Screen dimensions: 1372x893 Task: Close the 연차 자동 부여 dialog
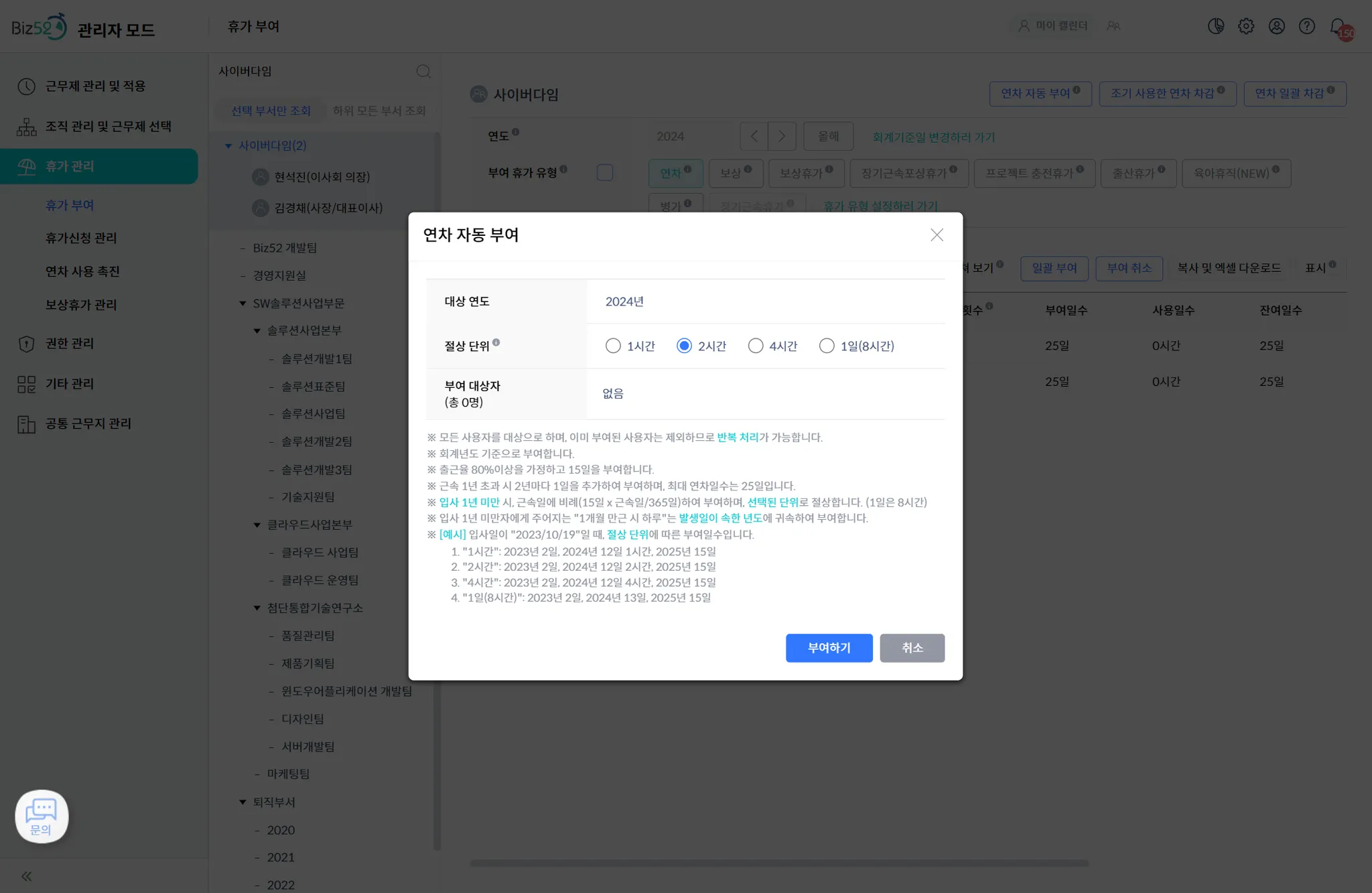pyautogui.click(x=937, y=235)
